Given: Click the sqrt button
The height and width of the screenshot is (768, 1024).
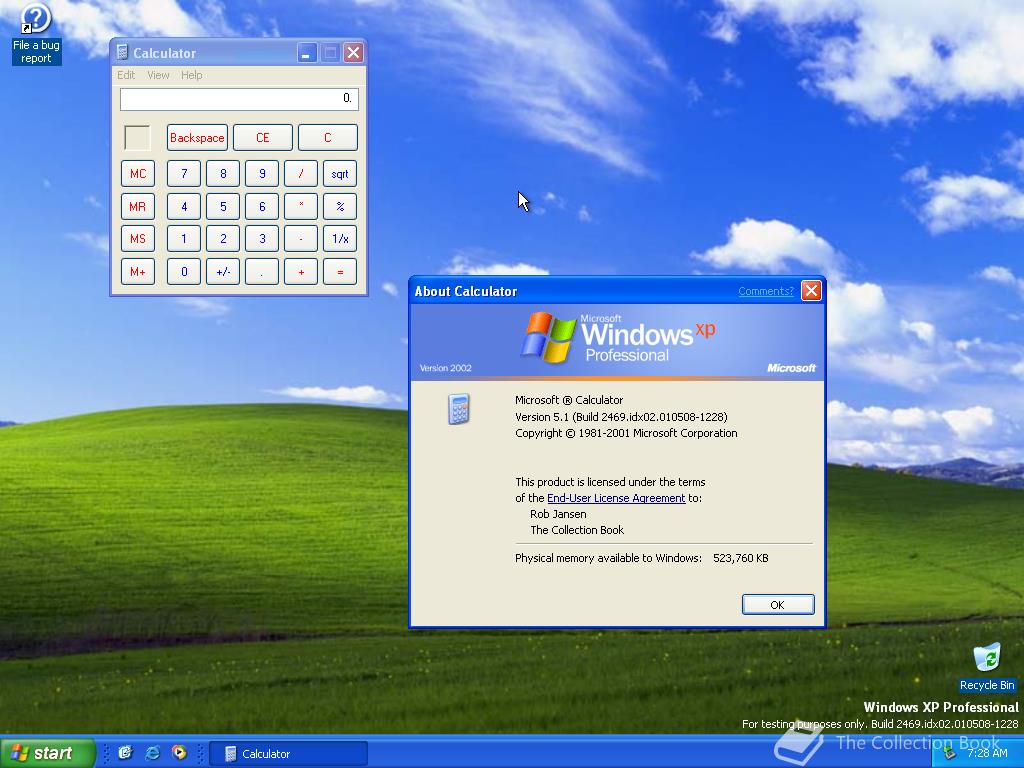Looking at the screenshot, I should click(x=340, y=174).
